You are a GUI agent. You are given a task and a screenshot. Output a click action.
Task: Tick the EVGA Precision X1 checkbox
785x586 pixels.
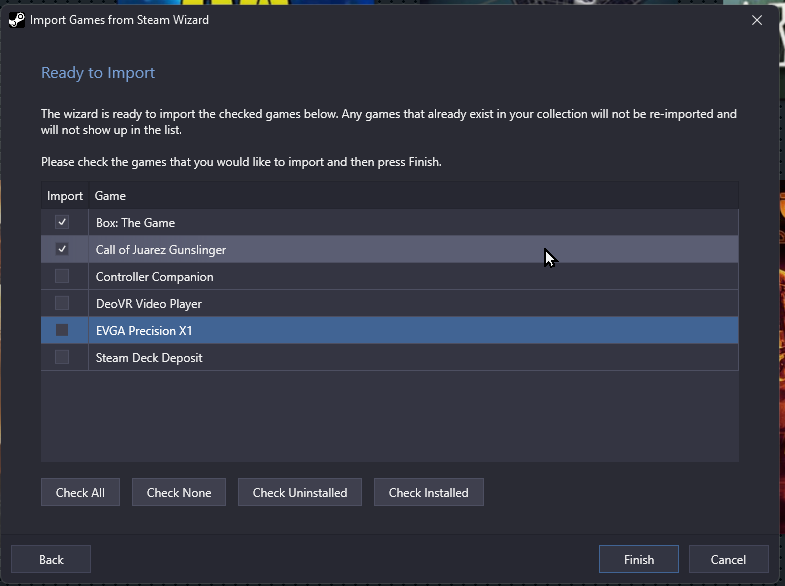(x=62, y=330)
